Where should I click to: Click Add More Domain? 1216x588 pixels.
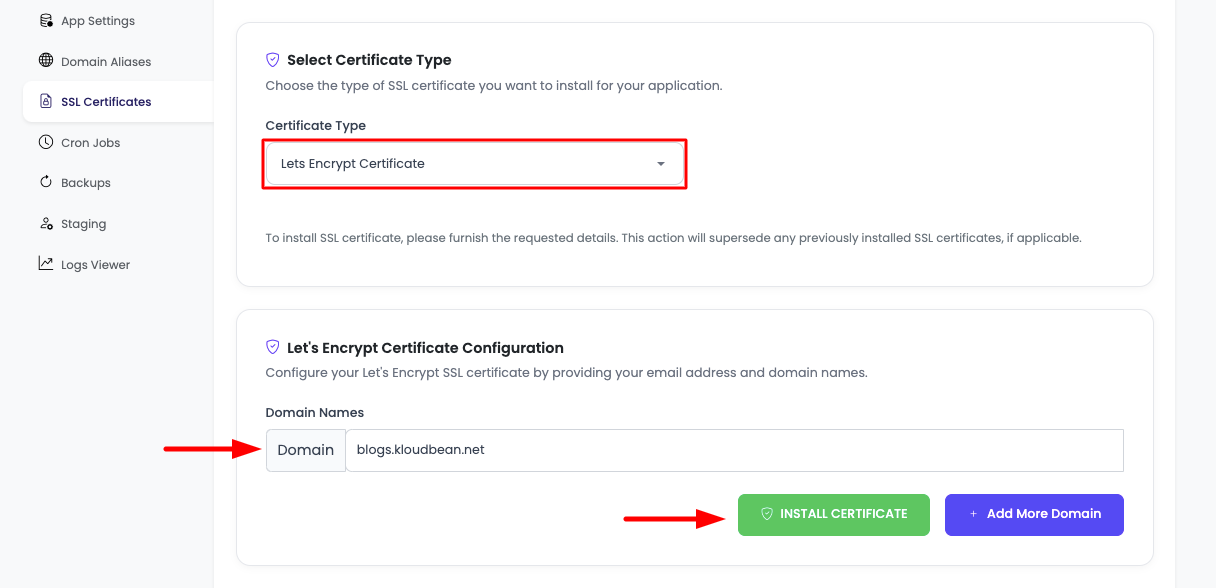coord(1034,514)
